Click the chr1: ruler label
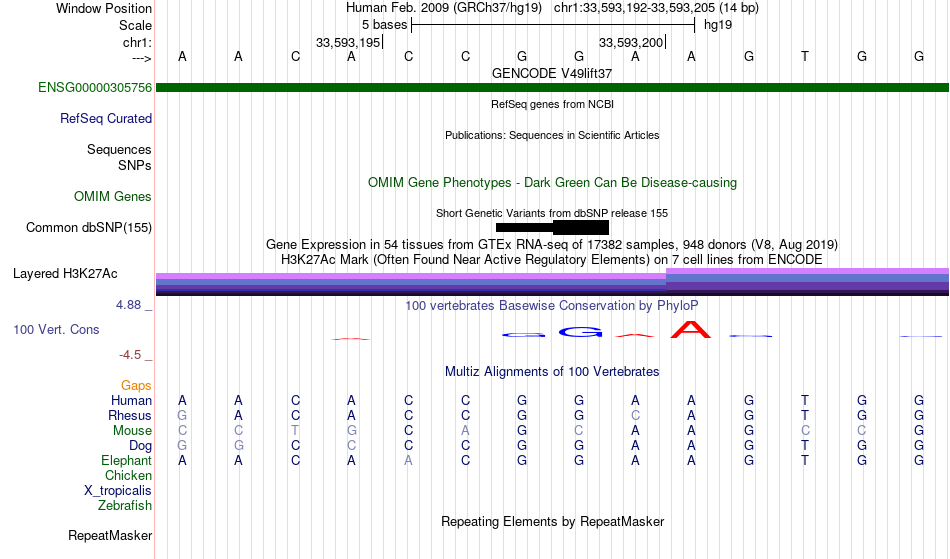 (138, 42)
